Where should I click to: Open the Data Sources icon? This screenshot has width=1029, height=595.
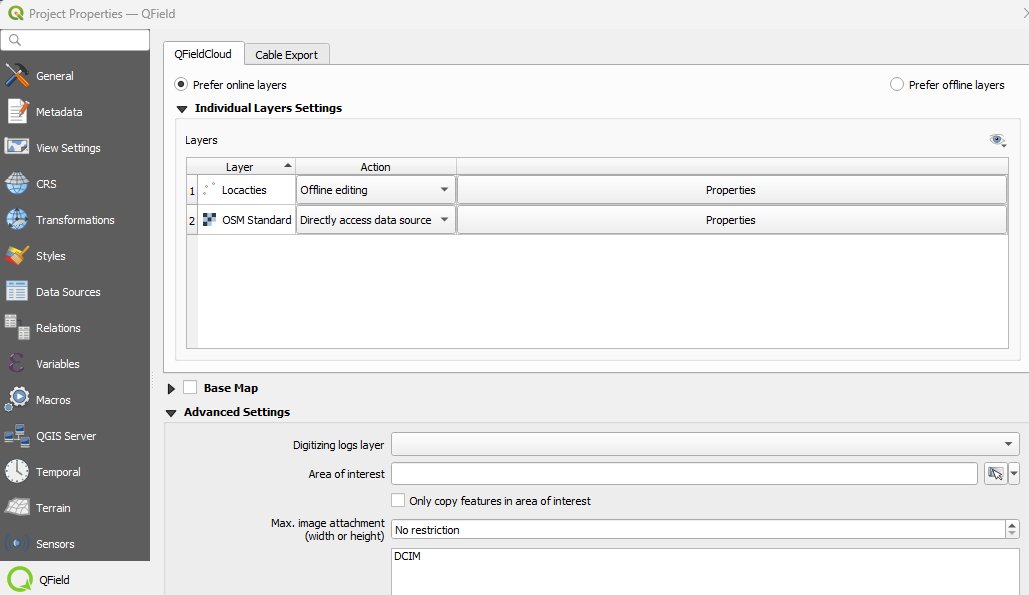pos(17,292)
